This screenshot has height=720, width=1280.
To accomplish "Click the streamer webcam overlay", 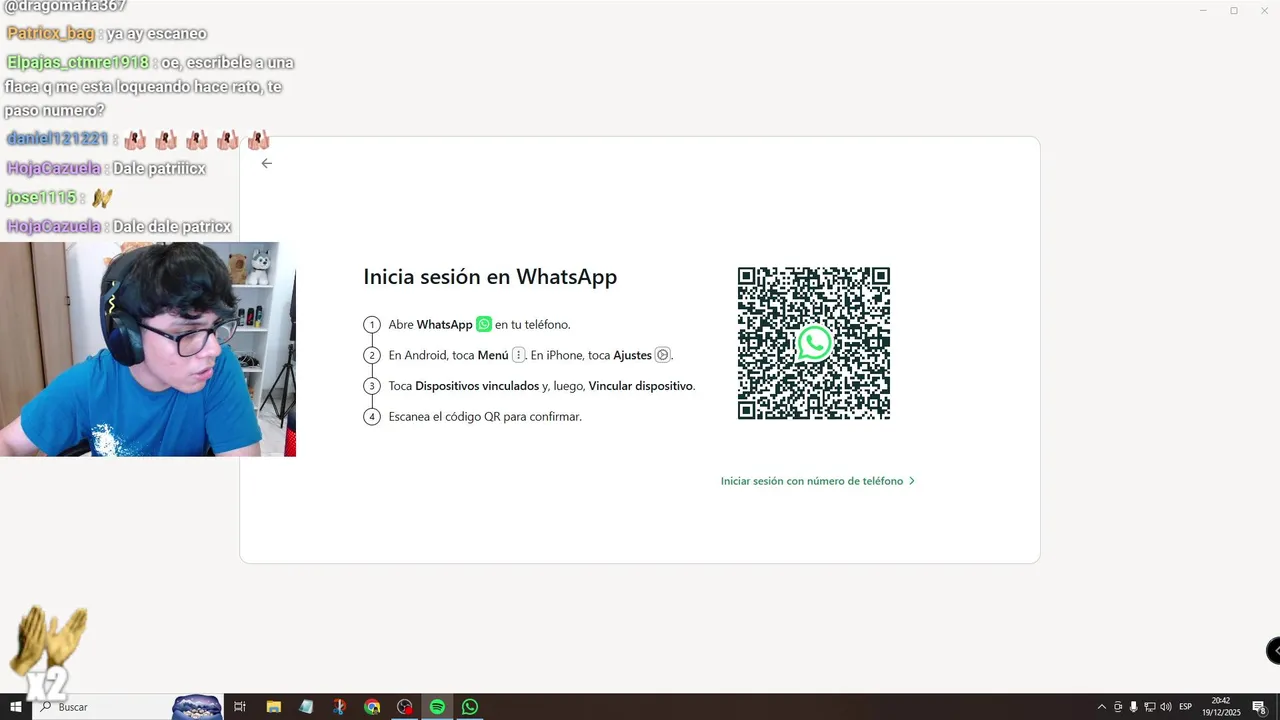I will click(x=148, y=349).
